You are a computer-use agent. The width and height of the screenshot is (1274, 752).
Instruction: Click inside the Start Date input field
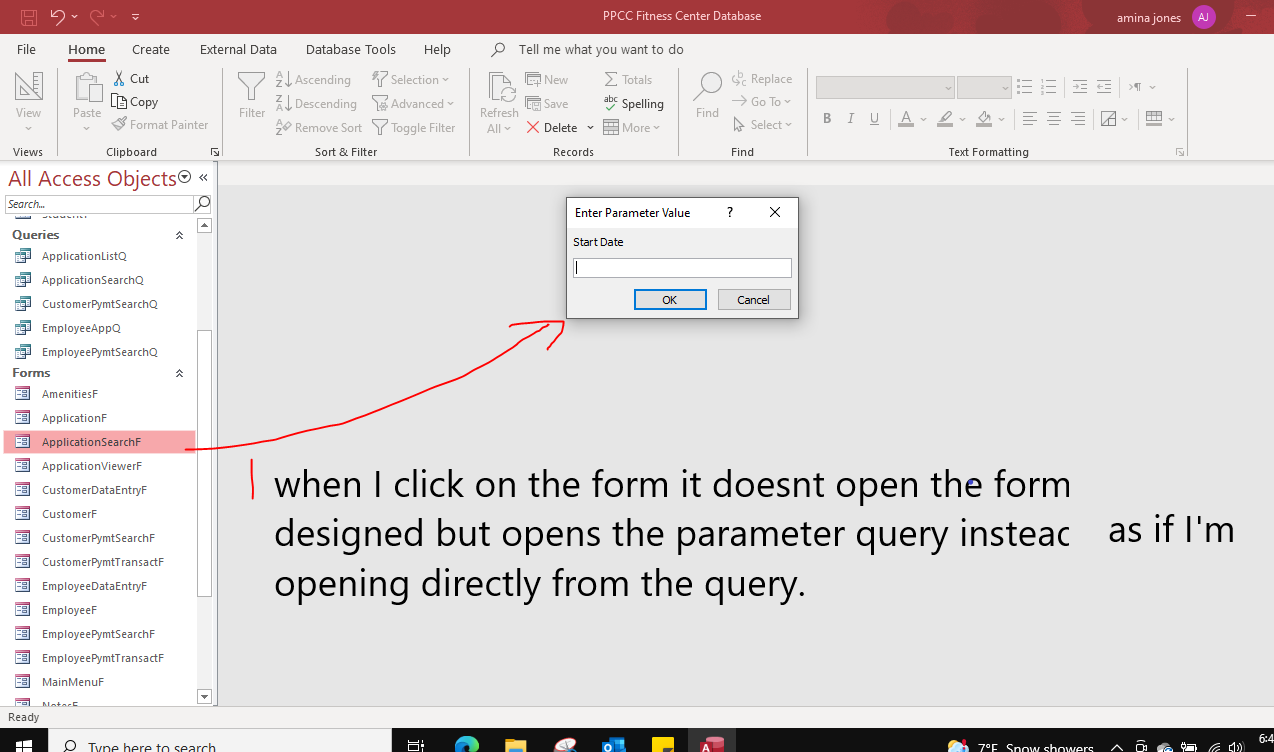681,267
